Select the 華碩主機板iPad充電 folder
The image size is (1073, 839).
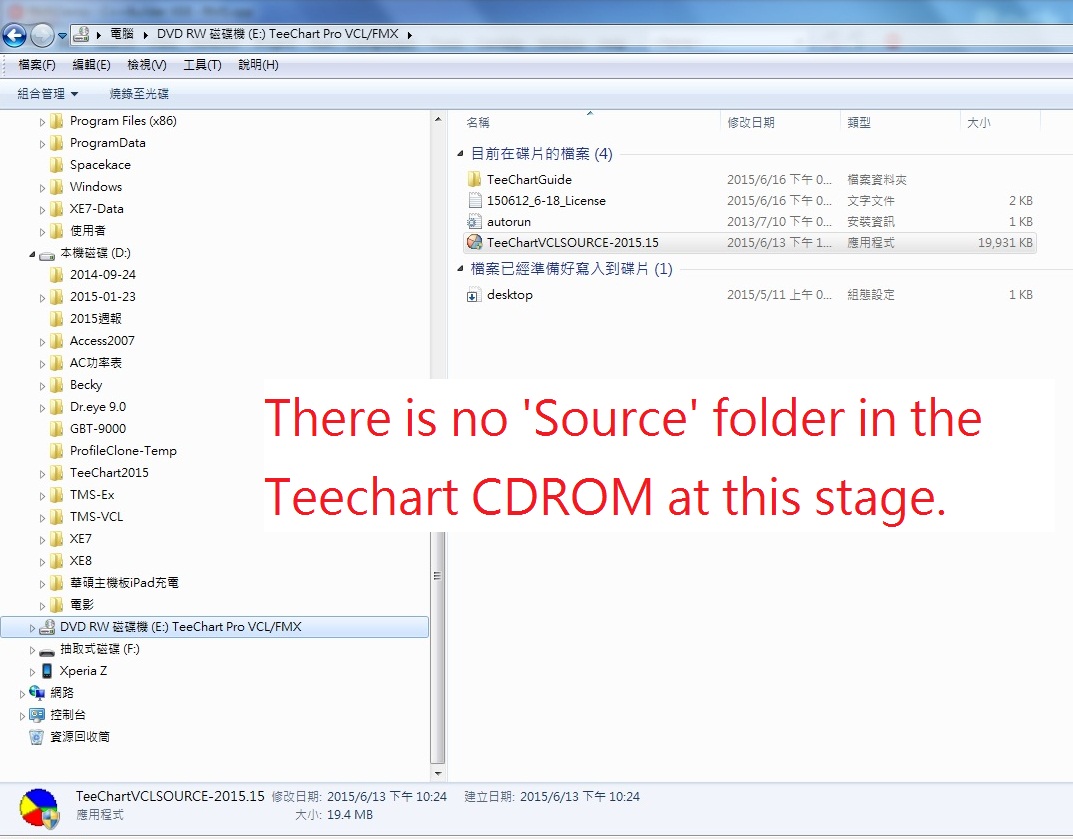click(124, 582)
